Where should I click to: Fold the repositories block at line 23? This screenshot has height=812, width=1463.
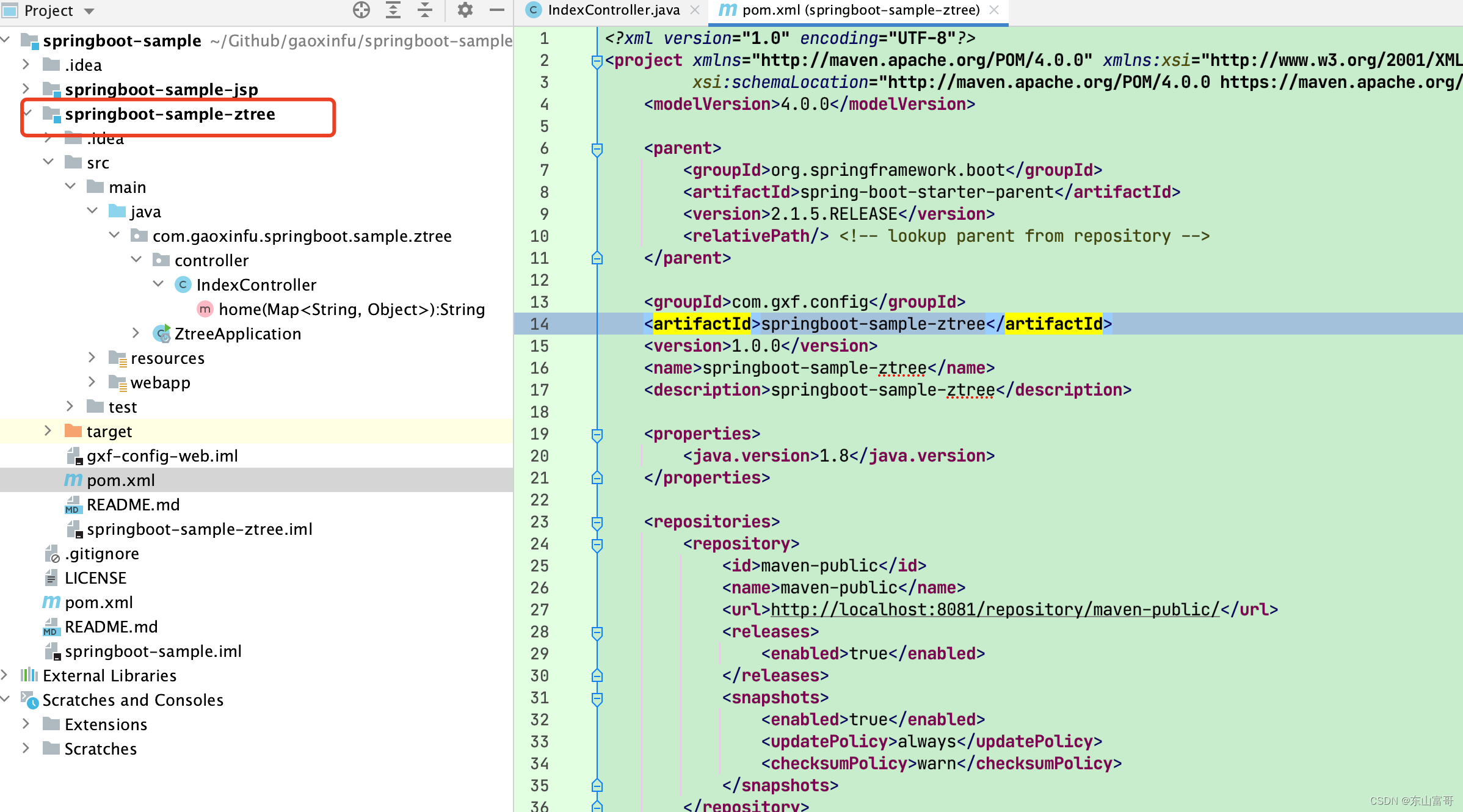click(597, 522)
